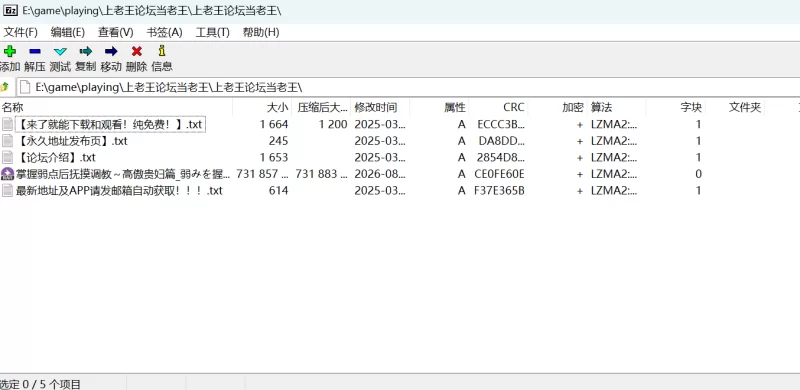Click CRC value DA8DD

pyautogui.click(x=502, y=140)
